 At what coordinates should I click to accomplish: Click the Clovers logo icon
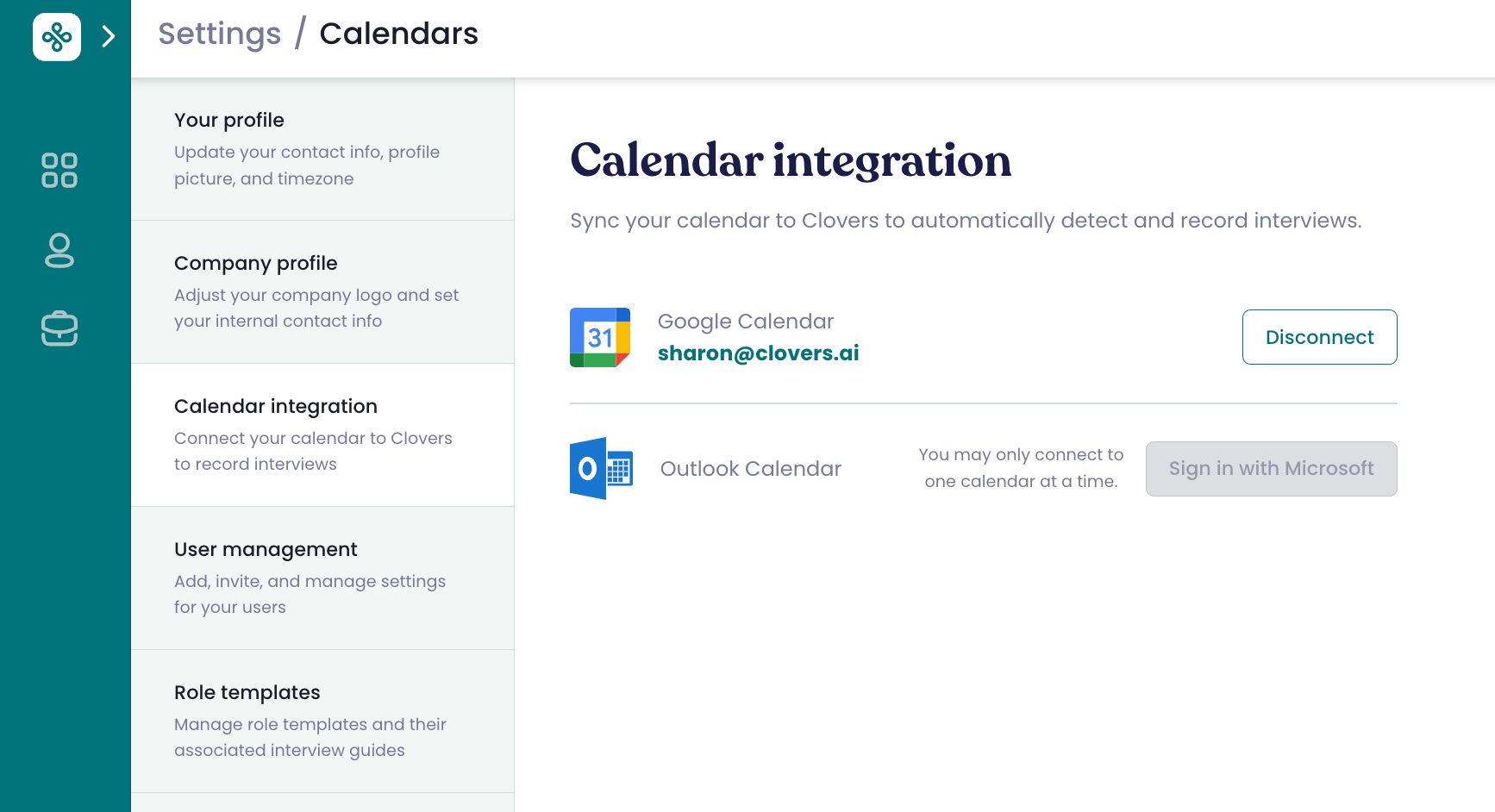point(57,37)
